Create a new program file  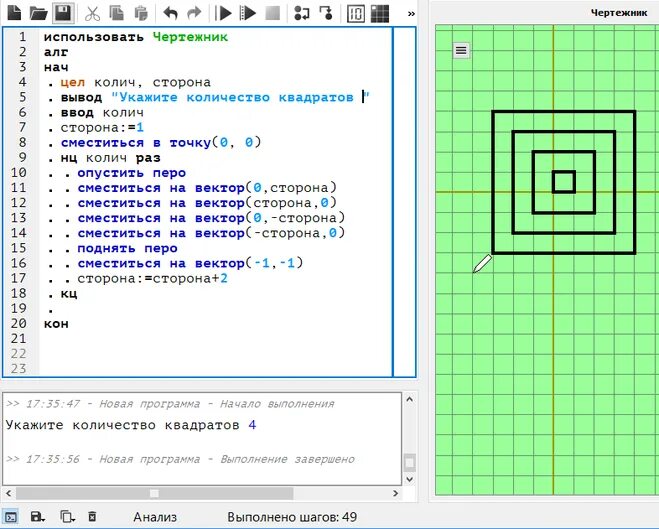[x=14, y=12]
